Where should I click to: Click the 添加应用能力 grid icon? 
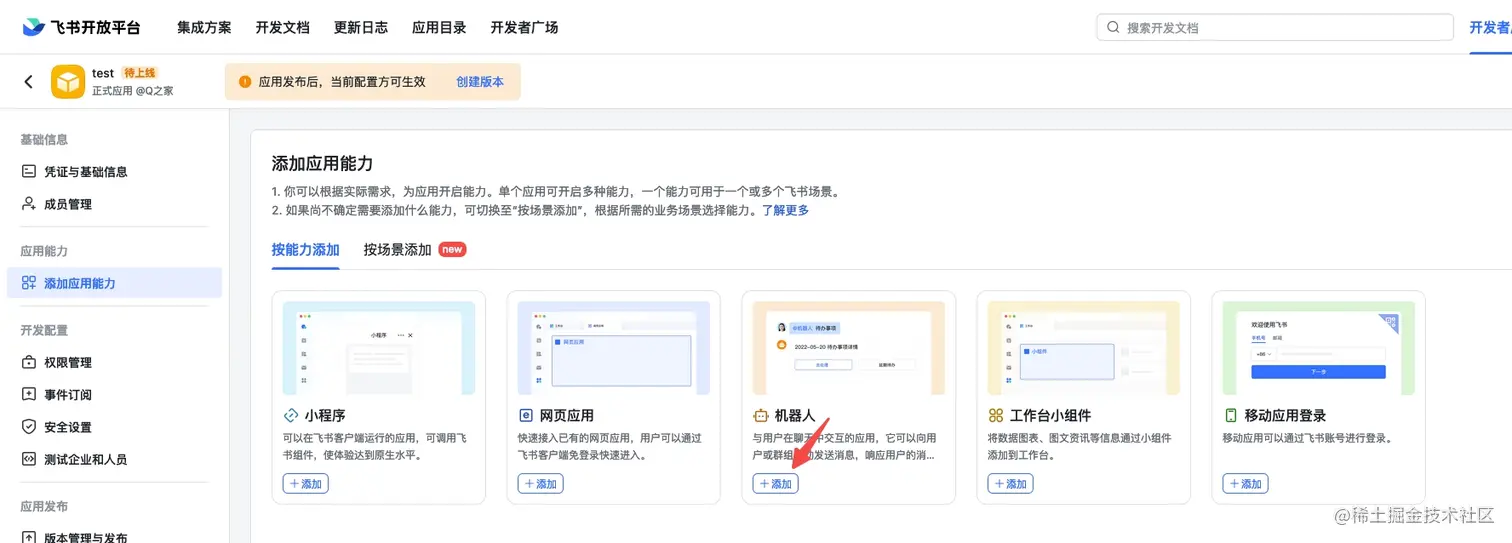click(29, 283)
